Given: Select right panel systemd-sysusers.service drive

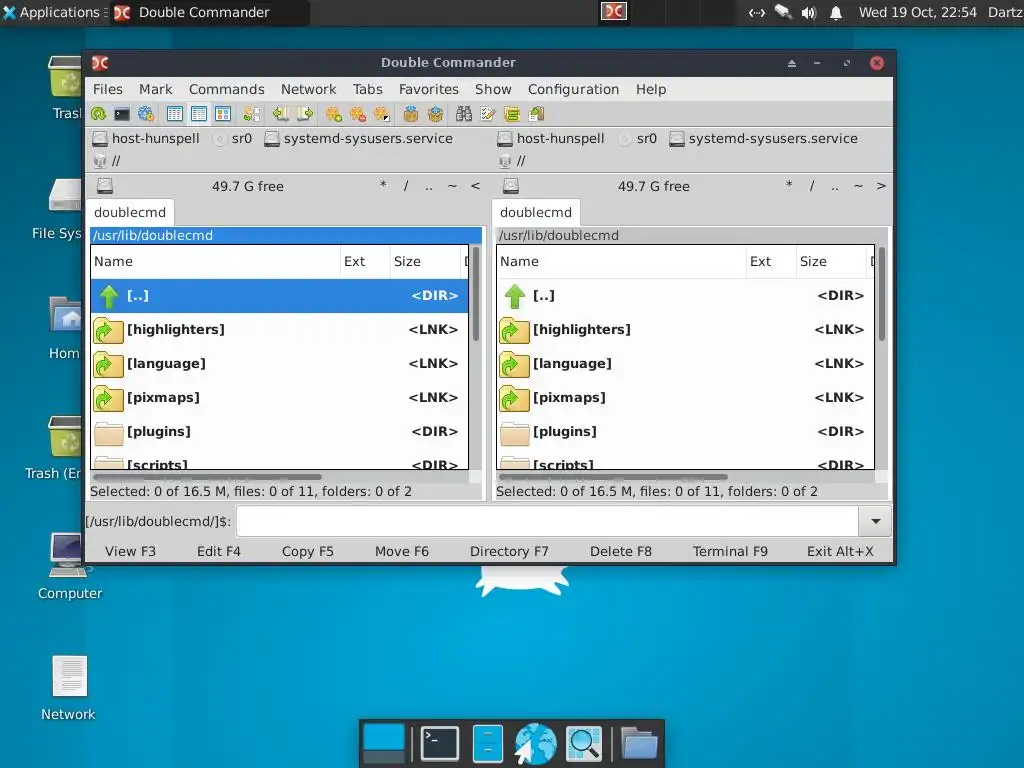Looking at the screenshot, I should pos(763,138).
